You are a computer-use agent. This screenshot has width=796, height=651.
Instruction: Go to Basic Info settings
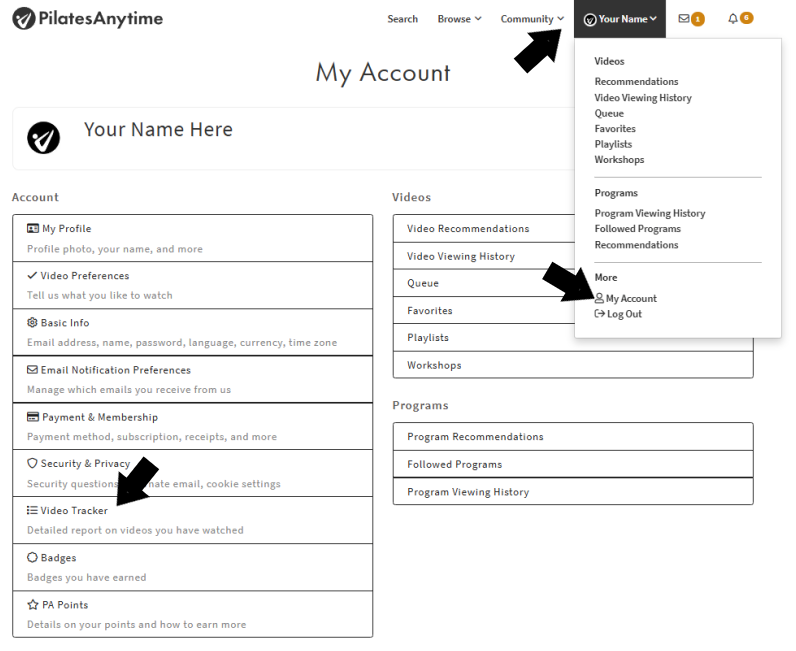192,332
